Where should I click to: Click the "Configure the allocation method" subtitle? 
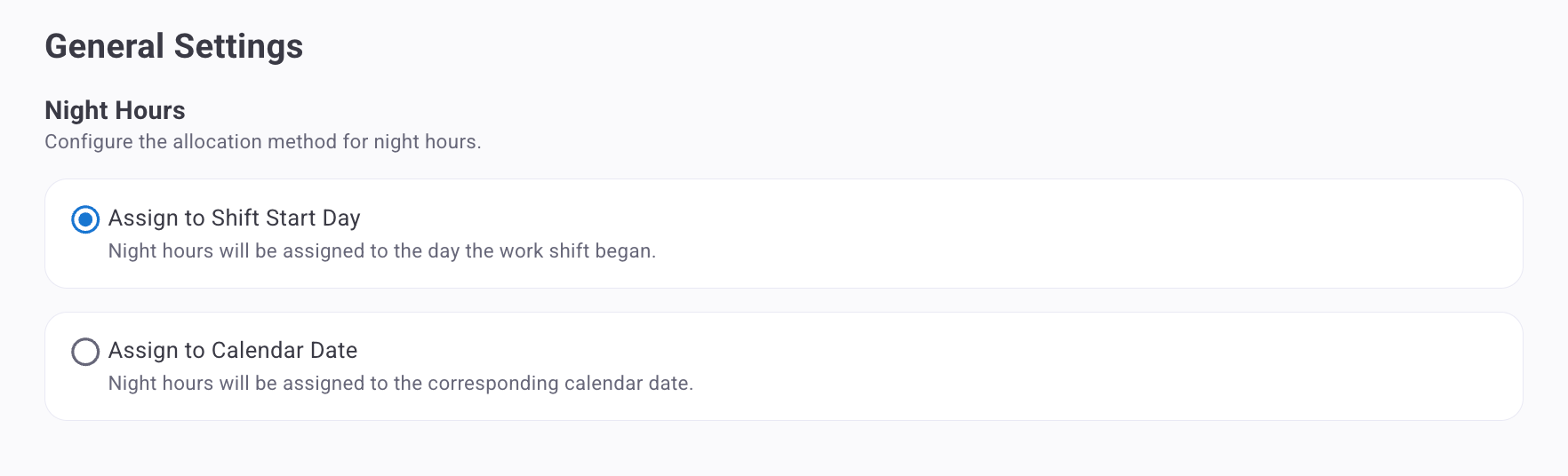pos(262,142)
